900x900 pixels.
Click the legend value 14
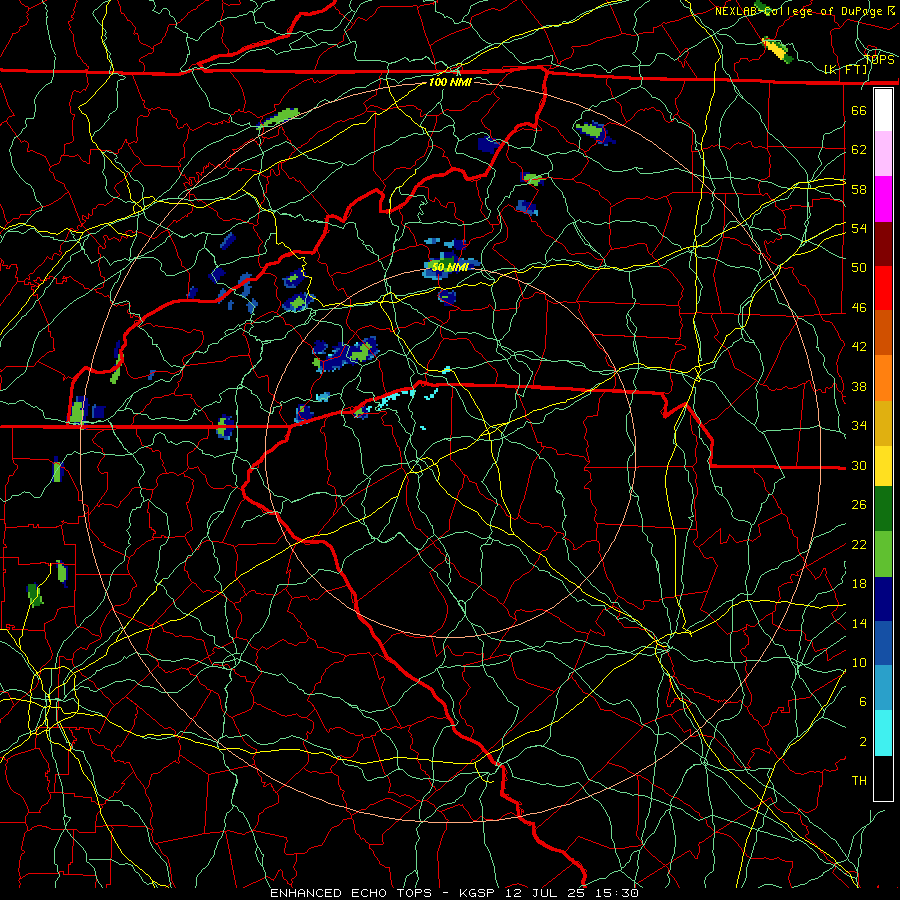[x=859, y=623]
